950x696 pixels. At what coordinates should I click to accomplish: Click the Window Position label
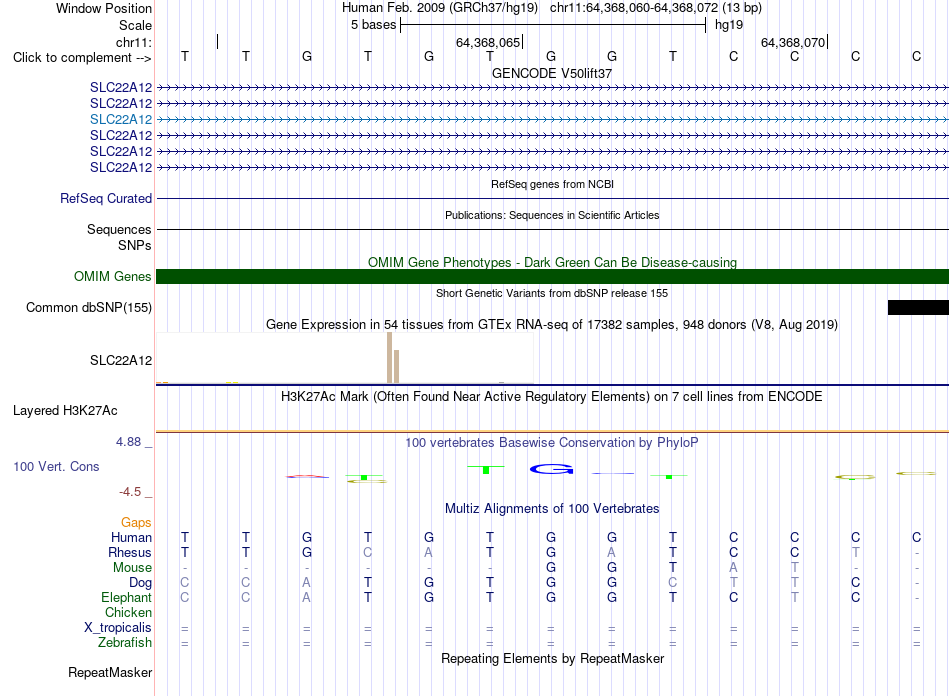(104, 8)
